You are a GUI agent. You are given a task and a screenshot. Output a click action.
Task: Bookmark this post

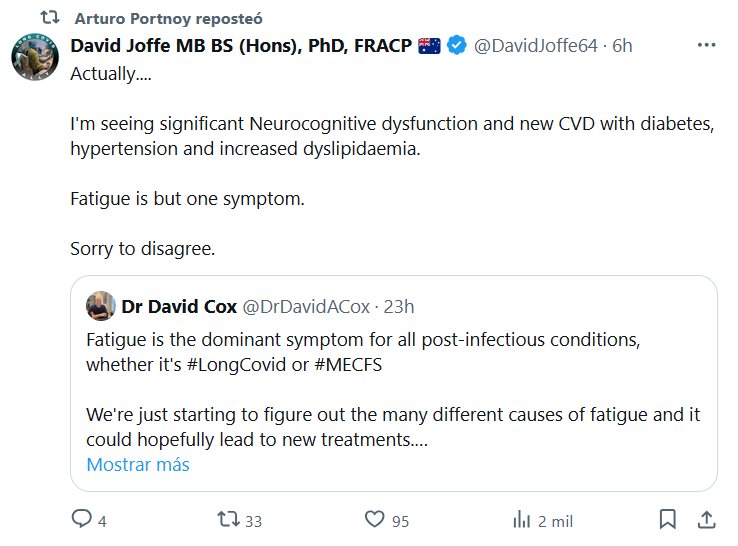pyautogui.click(x=668, y=520)
